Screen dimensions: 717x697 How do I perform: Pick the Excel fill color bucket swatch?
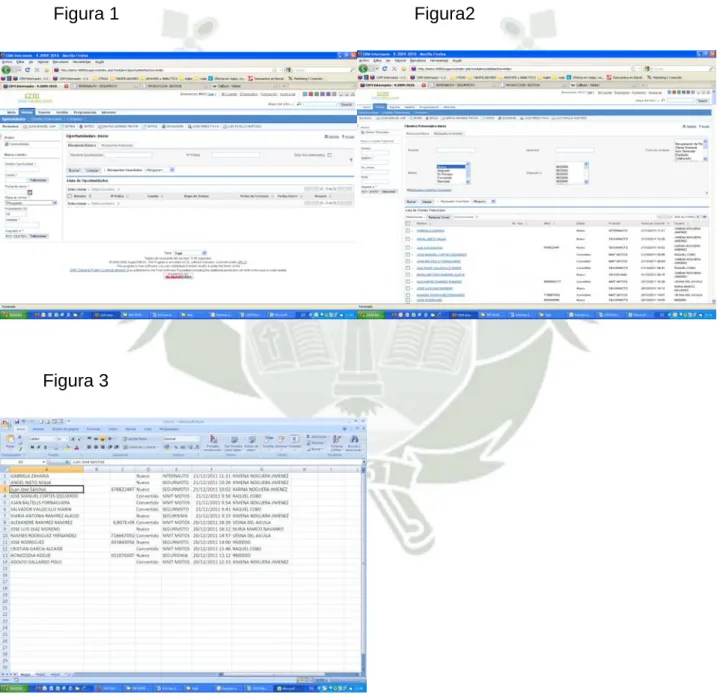point(66,447)
